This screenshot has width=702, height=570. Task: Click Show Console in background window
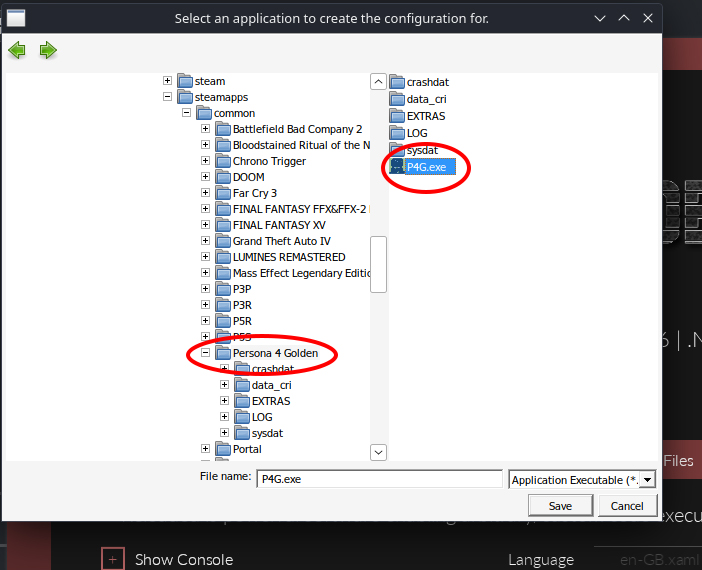click(x=184, y=560)
